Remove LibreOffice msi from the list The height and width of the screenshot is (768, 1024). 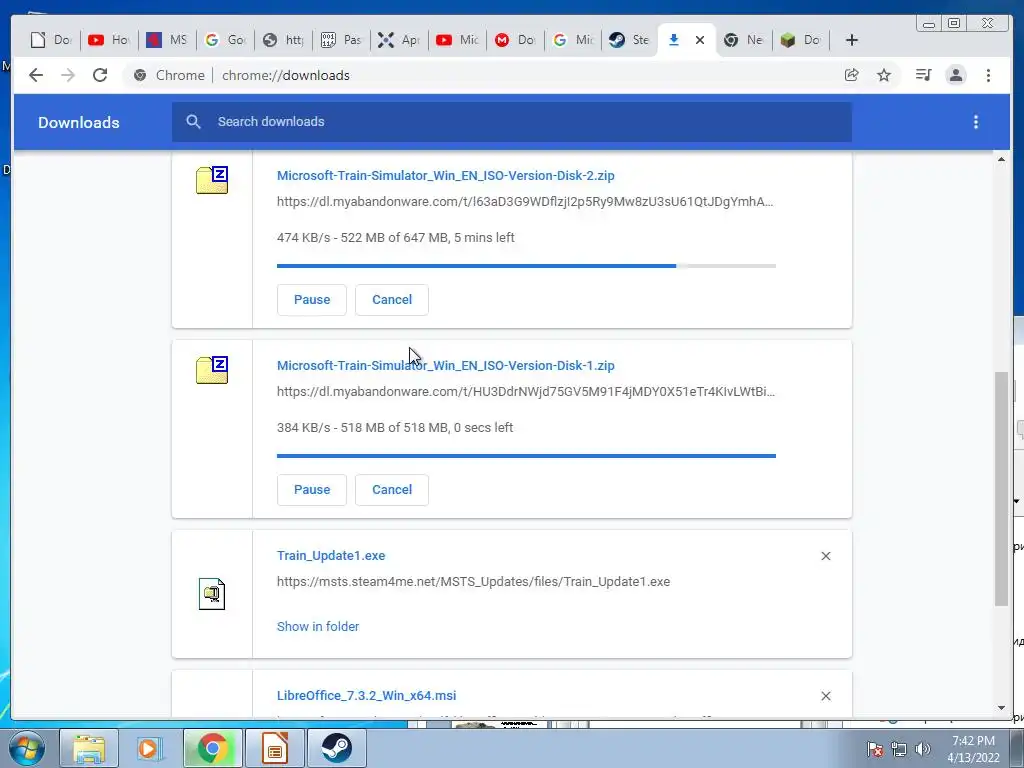(825, 696)
